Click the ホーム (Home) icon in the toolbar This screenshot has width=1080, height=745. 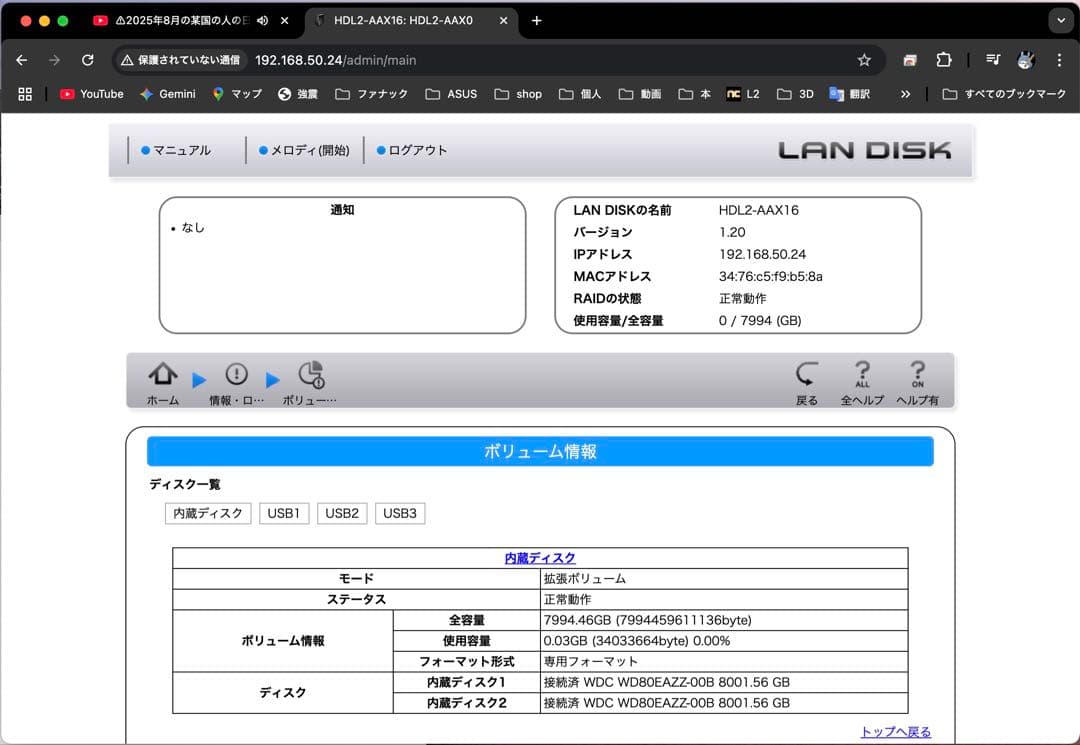pos(162,378)
